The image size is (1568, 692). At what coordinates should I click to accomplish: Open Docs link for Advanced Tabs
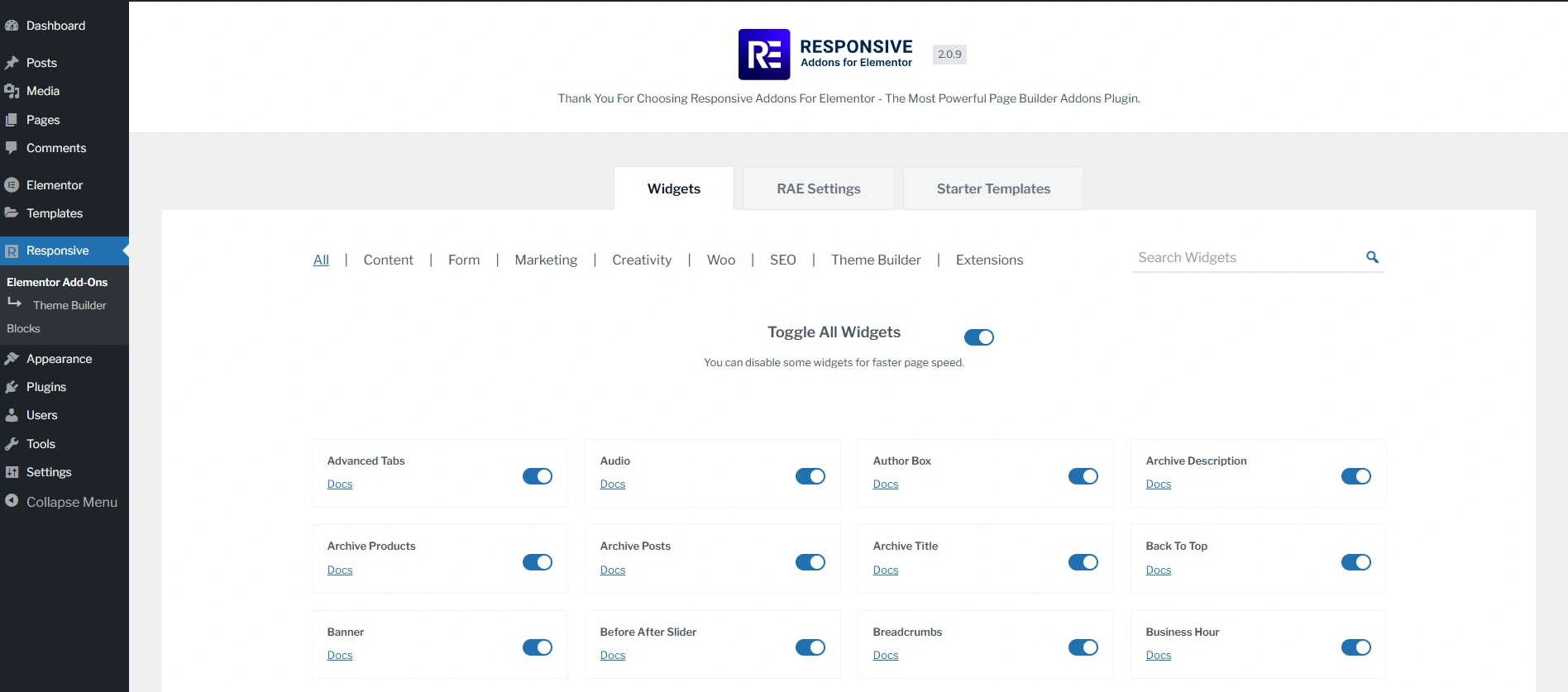coord(340,484)
